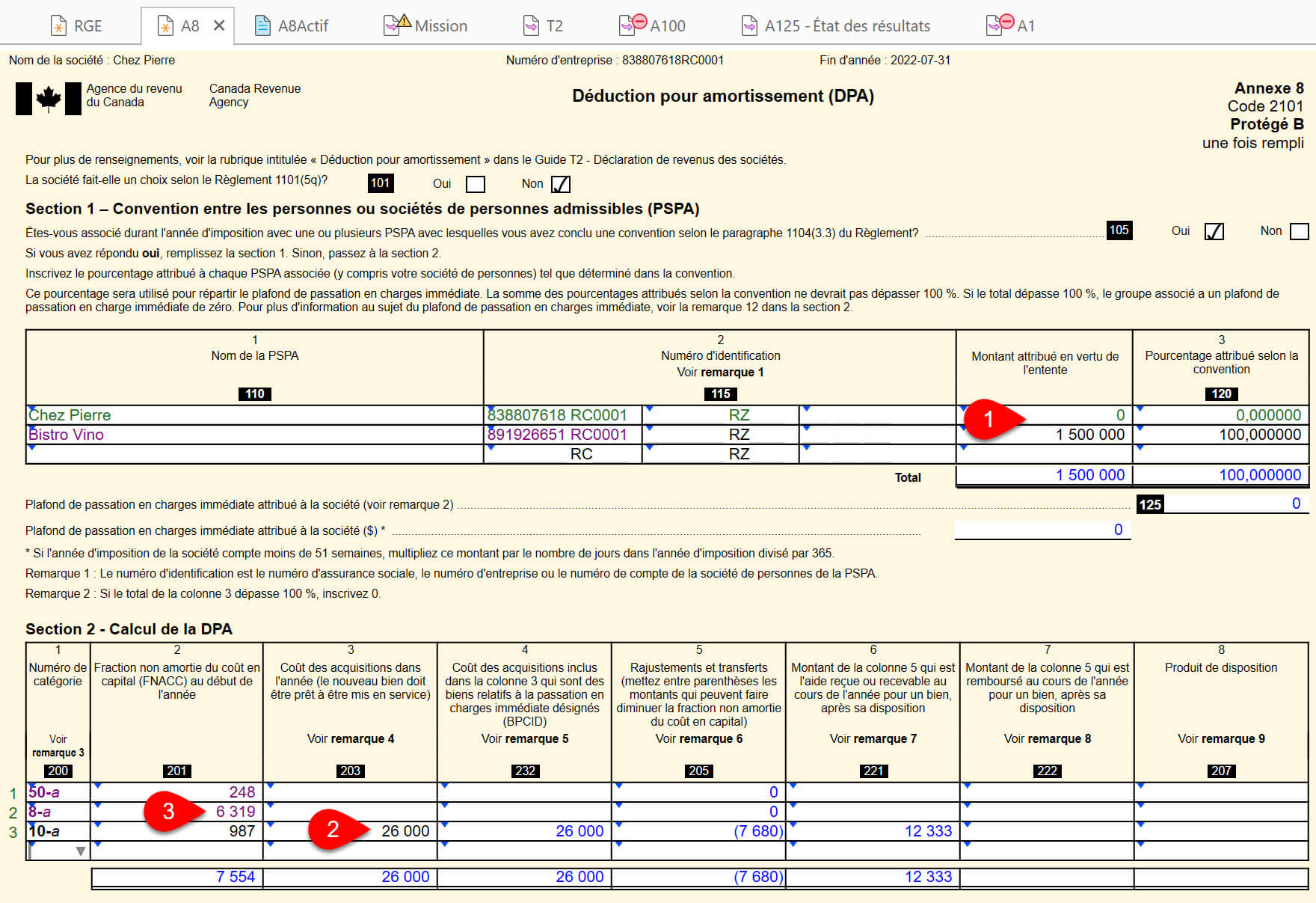
Task: Click FNACC value 987
Action: [176, 831]
